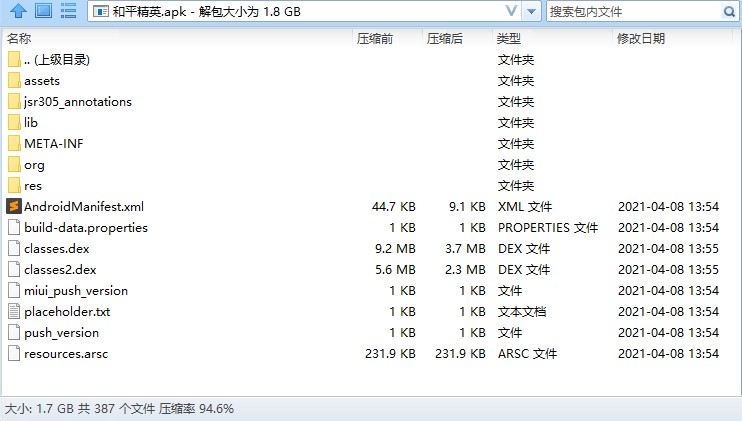Select the placeholder.txt file name
Screen dimensions: 742x421
pyautogui.click(x=67, y=312)
